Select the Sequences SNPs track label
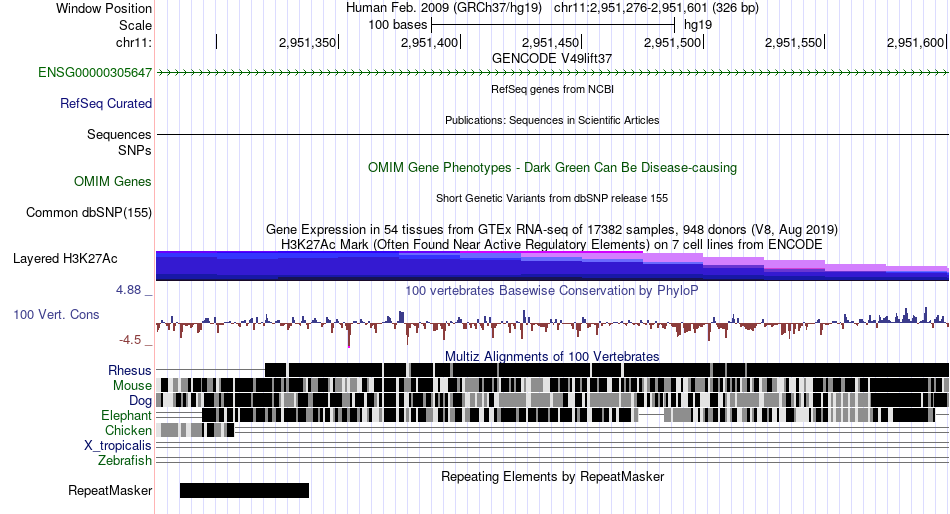 click(119, 142)
